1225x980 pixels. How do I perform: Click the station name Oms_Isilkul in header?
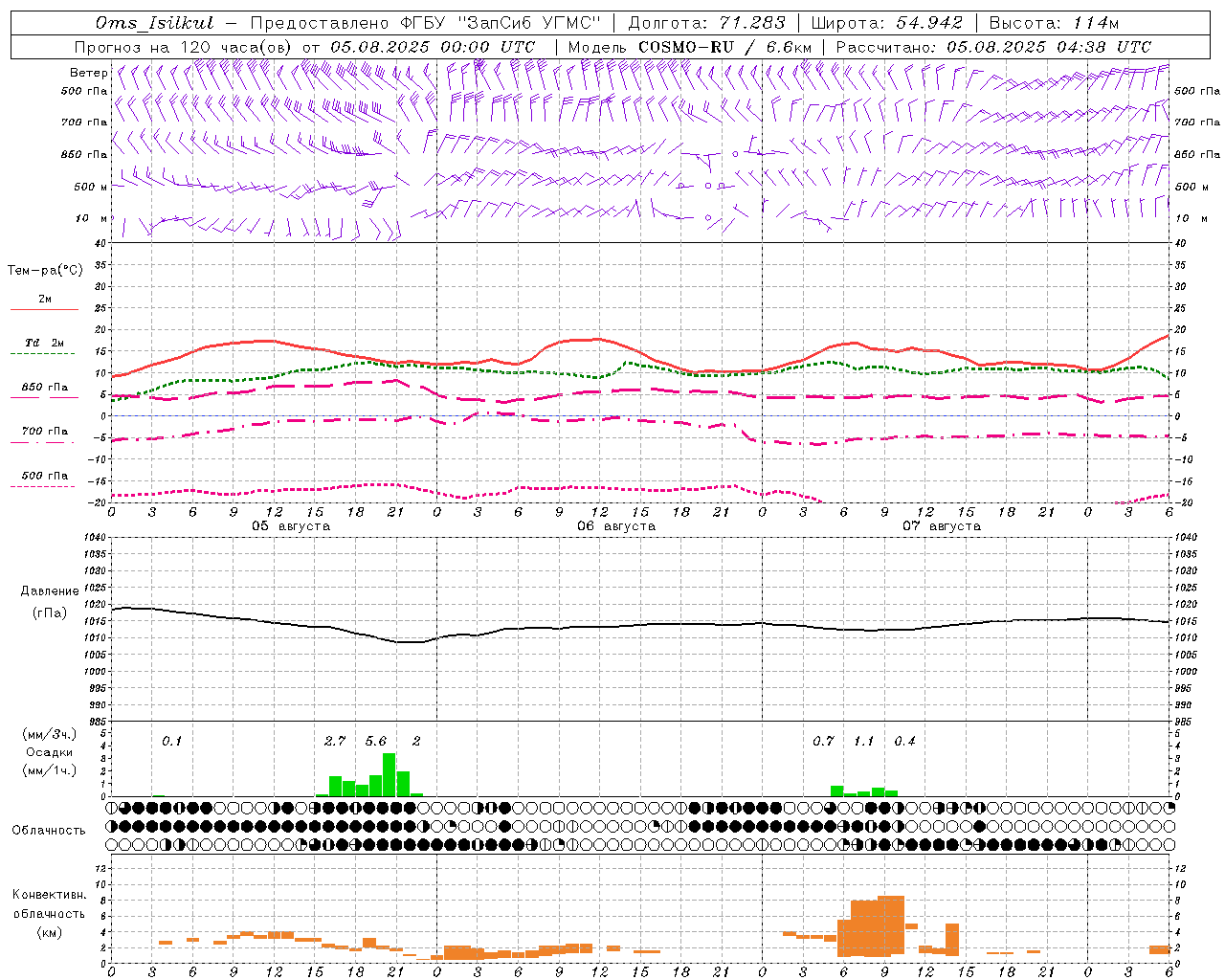(x=155, y=23)
